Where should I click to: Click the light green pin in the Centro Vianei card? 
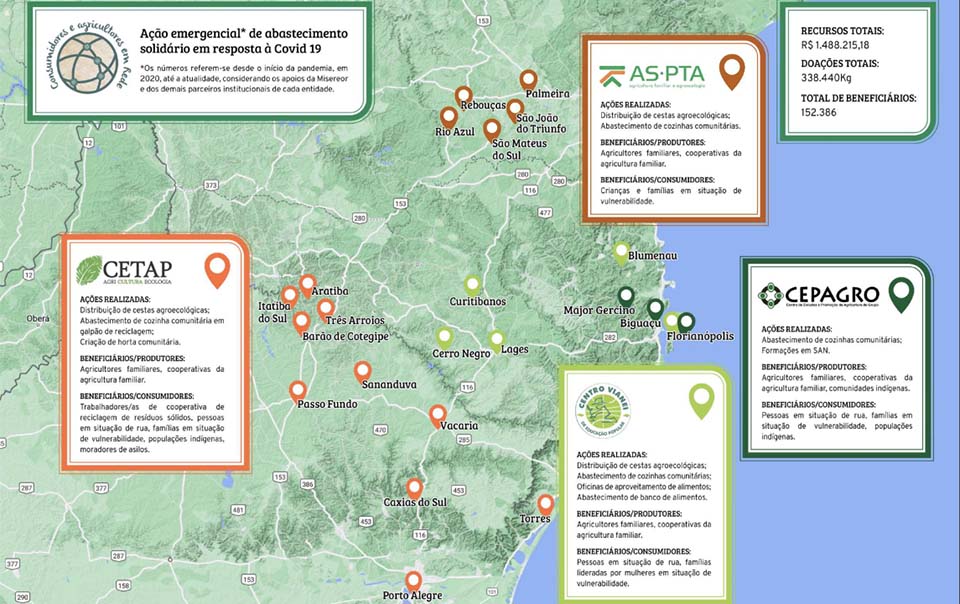(x=701, y=401)
